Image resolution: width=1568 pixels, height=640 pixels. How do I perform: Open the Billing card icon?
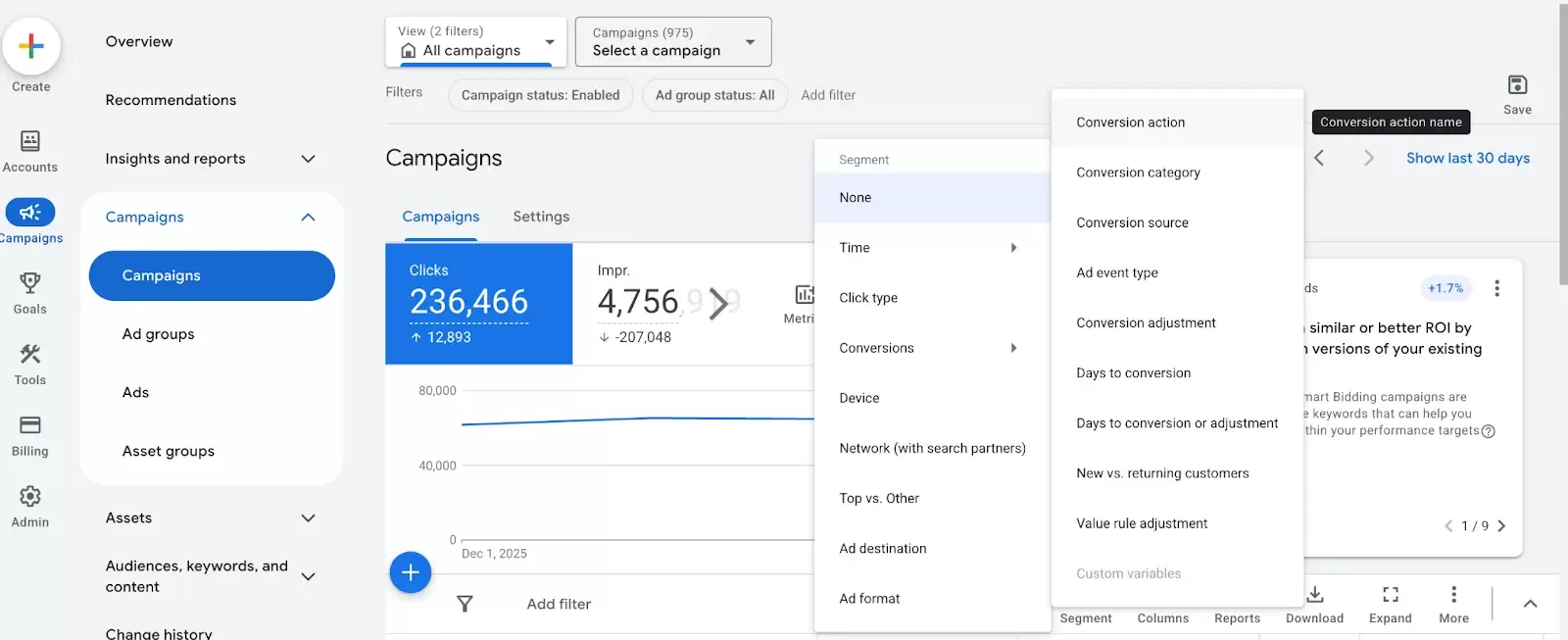[x=30, y=425]
